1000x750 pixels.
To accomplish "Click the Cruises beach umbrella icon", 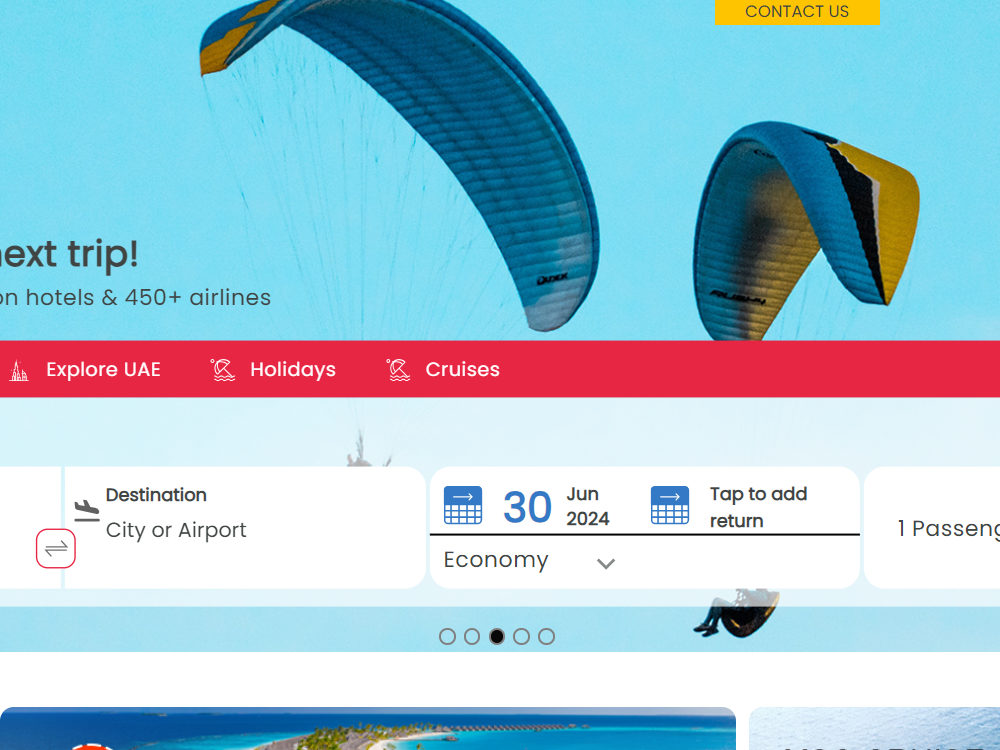I will click(x=398, y=370).
